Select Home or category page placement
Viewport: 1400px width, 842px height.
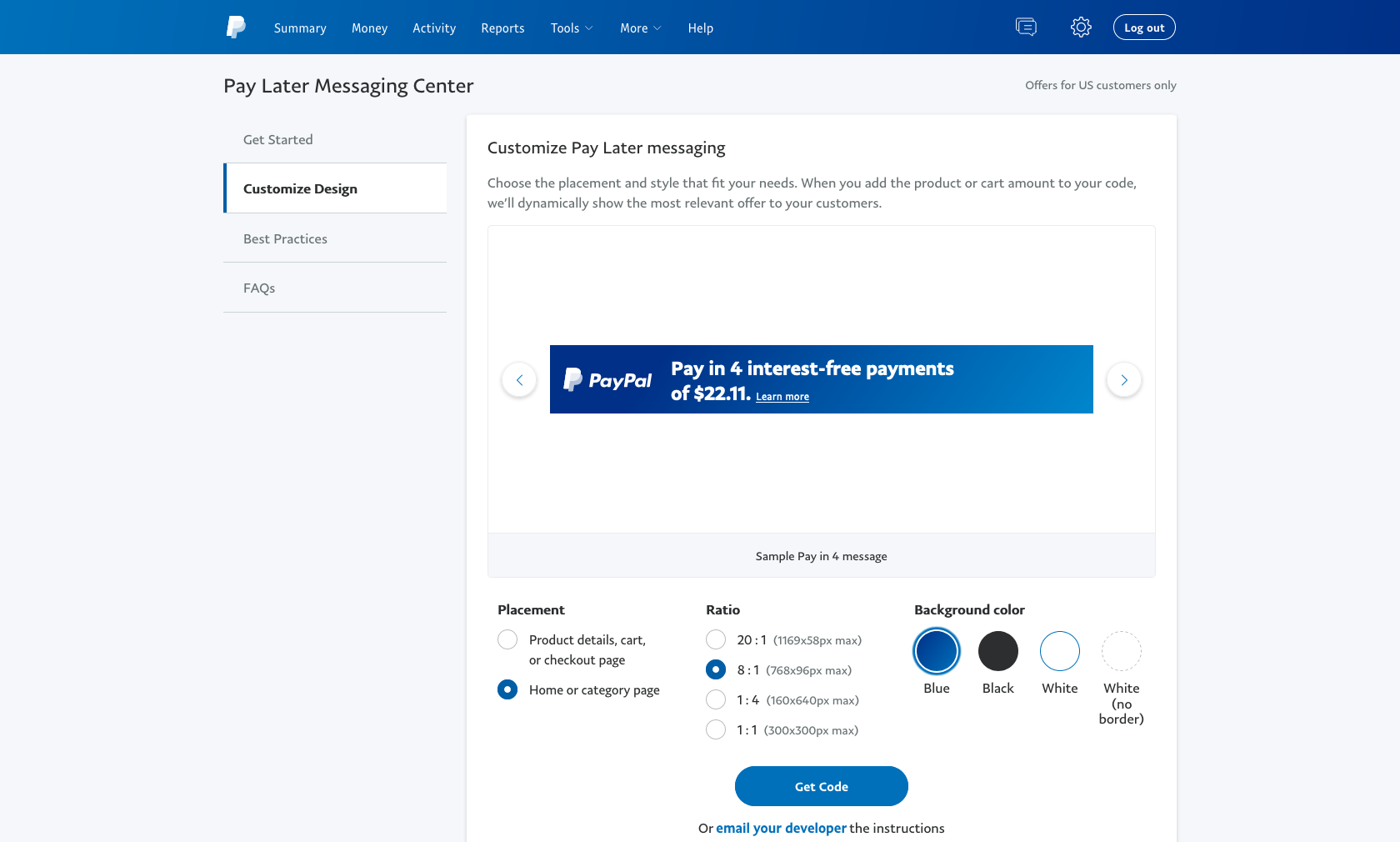tap(507, 689)
